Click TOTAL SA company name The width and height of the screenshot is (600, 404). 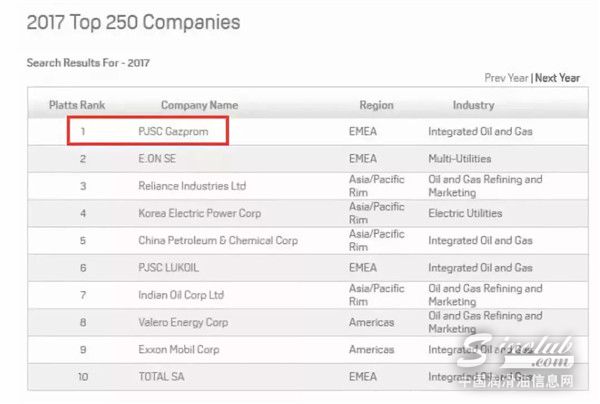(x=162, y=377)
